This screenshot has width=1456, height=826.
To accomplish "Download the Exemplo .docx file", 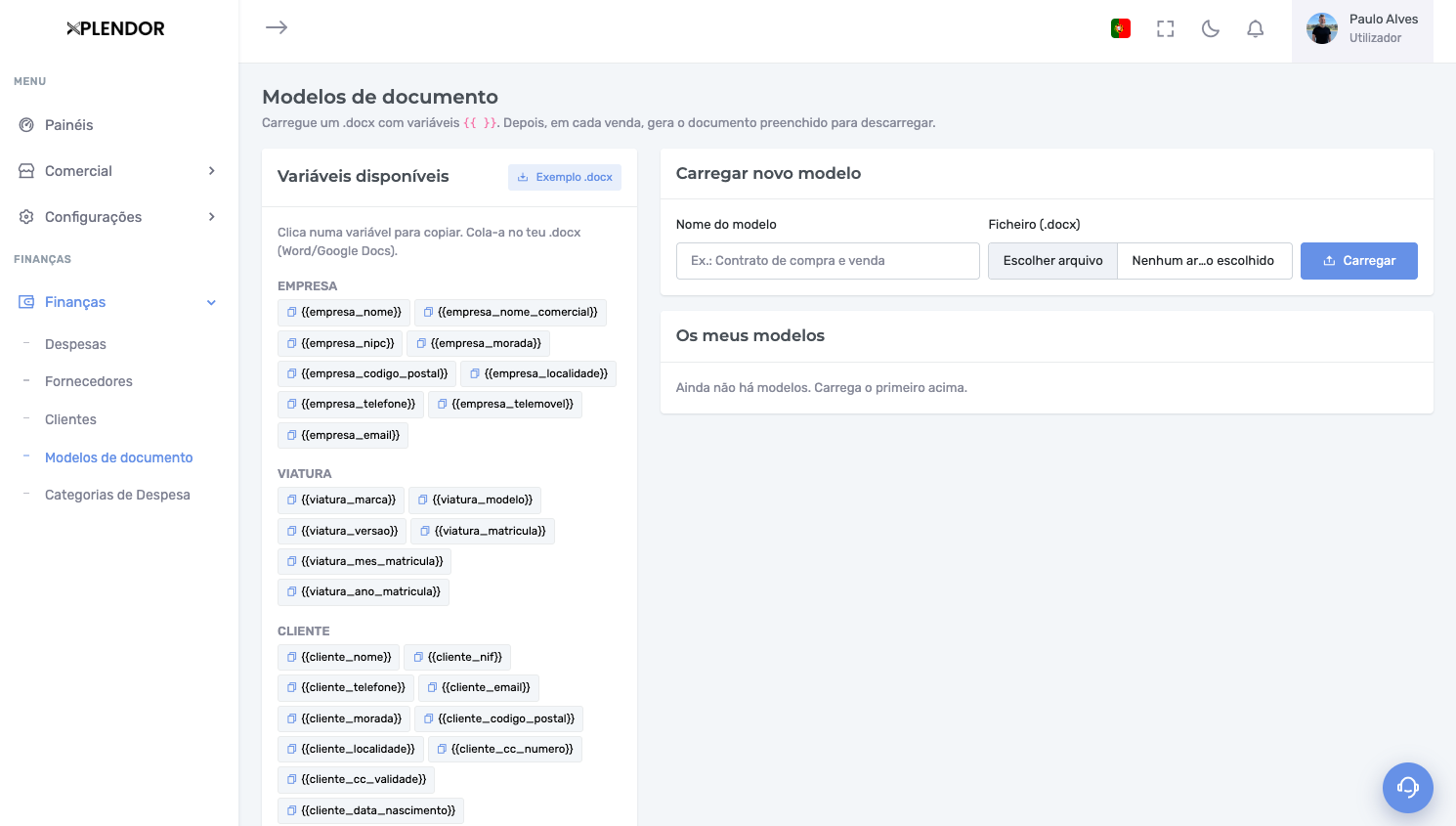I will pos(565,177).
